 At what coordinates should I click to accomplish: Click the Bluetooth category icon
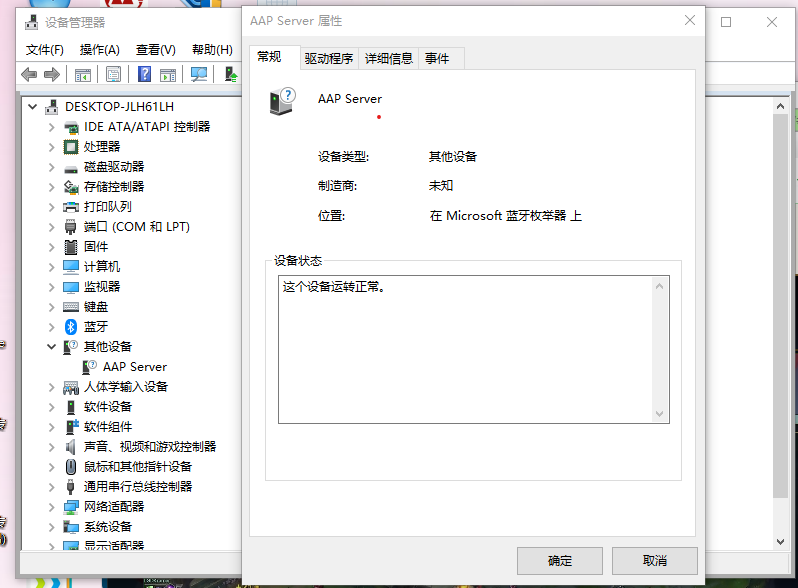point(71,327)
